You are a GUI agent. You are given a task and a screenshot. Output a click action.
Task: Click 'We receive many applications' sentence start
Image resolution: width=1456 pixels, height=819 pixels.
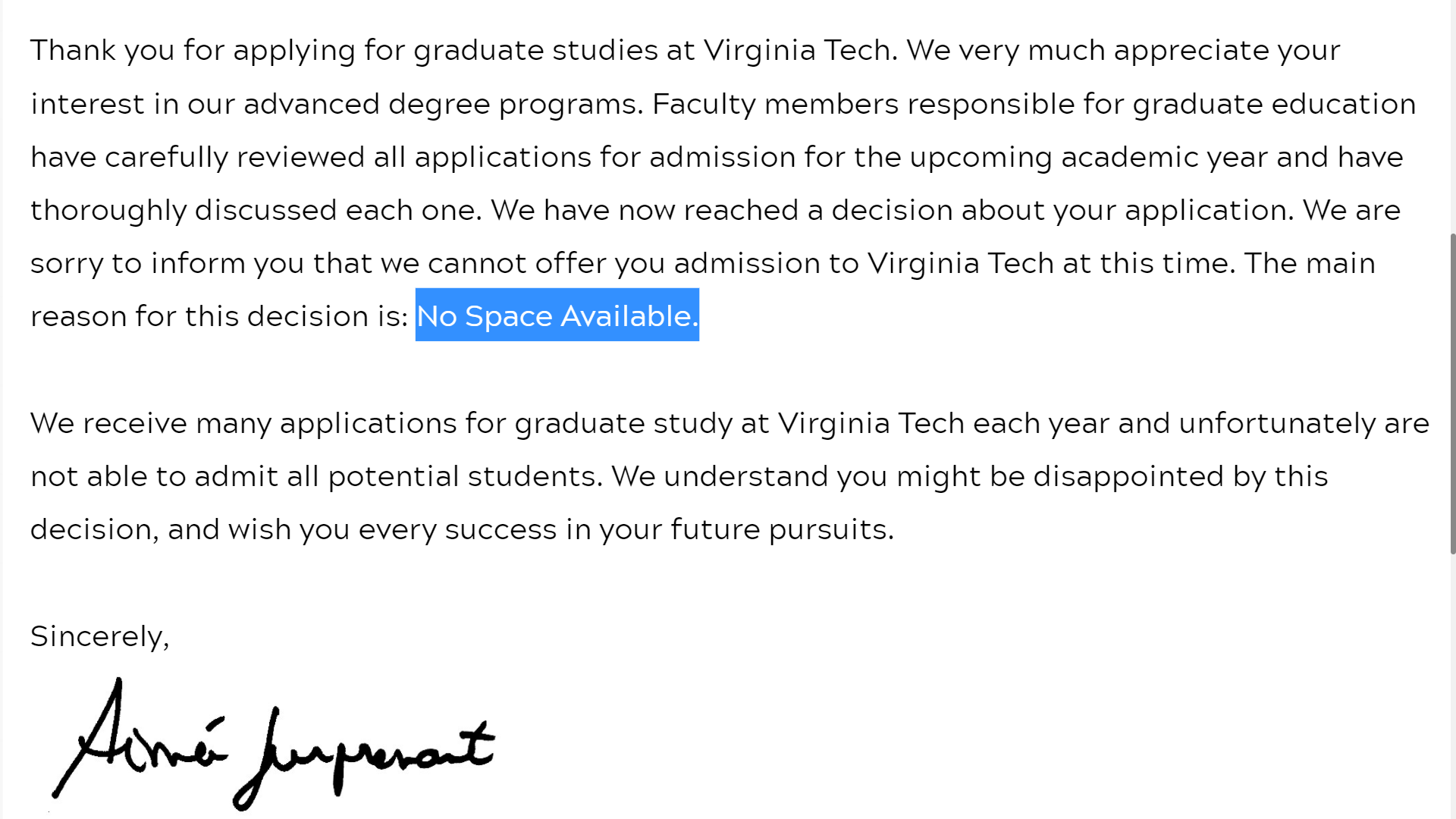[243, 423]
